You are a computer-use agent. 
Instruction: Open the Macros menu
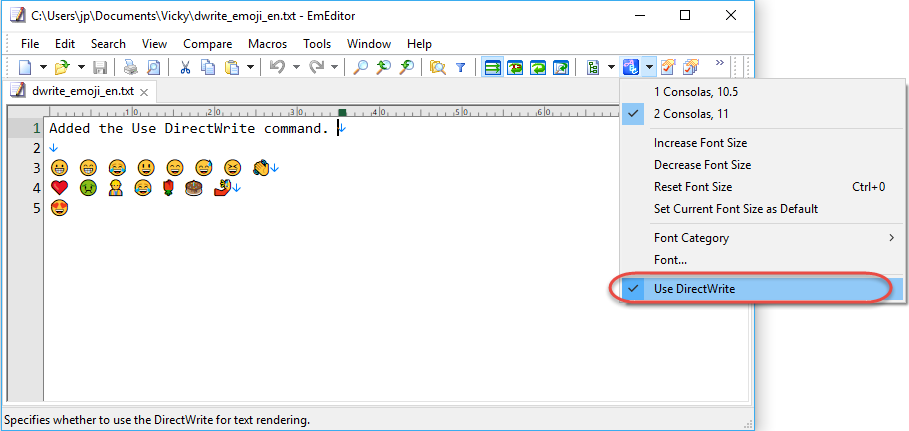pyautogui.click(x=267, y=44)
